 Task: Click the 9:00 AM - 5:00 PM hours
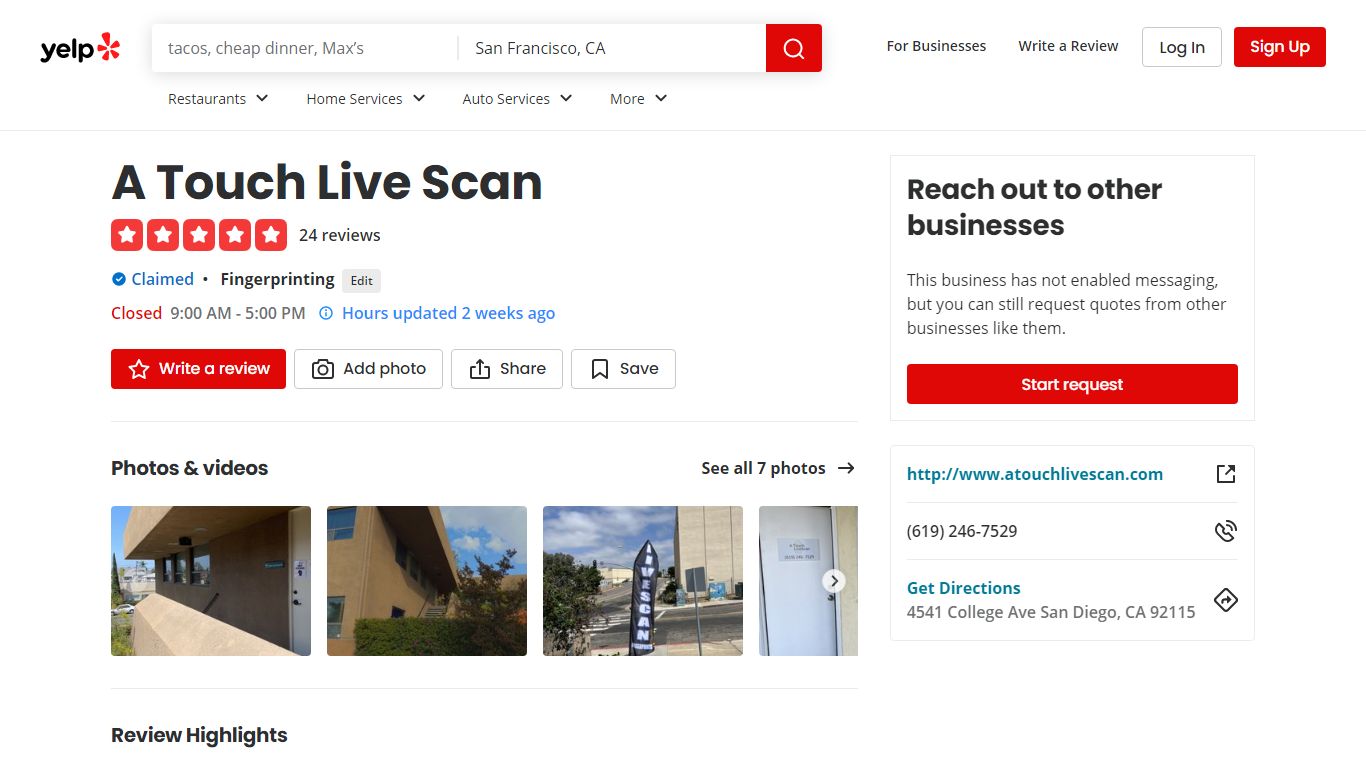[x=238, y=313]
